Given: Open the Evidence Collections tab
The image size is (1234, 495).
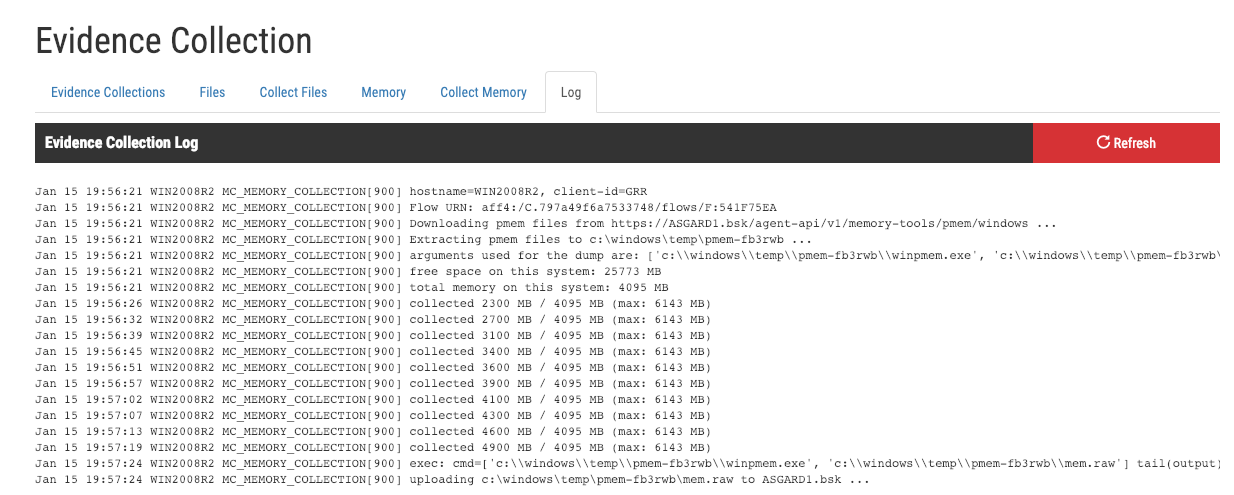Looking at the screenshot, I should pyautogui.click(x=108, y=92).
